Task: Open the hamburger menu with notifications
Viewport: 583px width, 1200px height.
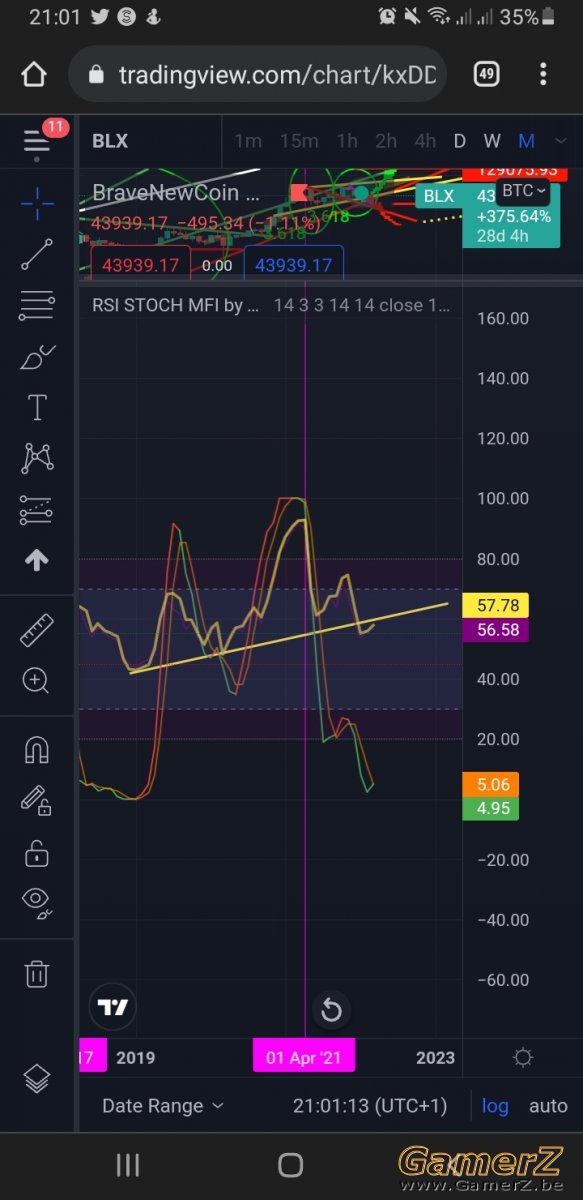Action: point(39,139)
